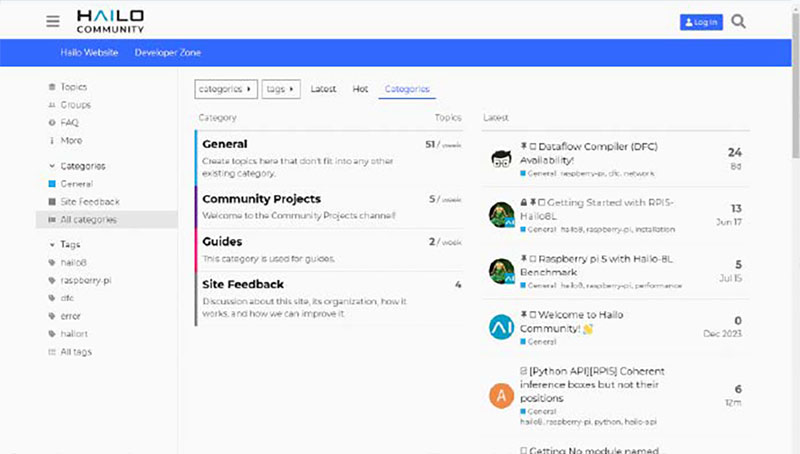Click the Dec 2023 date on Welcome topic

click(x=722, y=334)
